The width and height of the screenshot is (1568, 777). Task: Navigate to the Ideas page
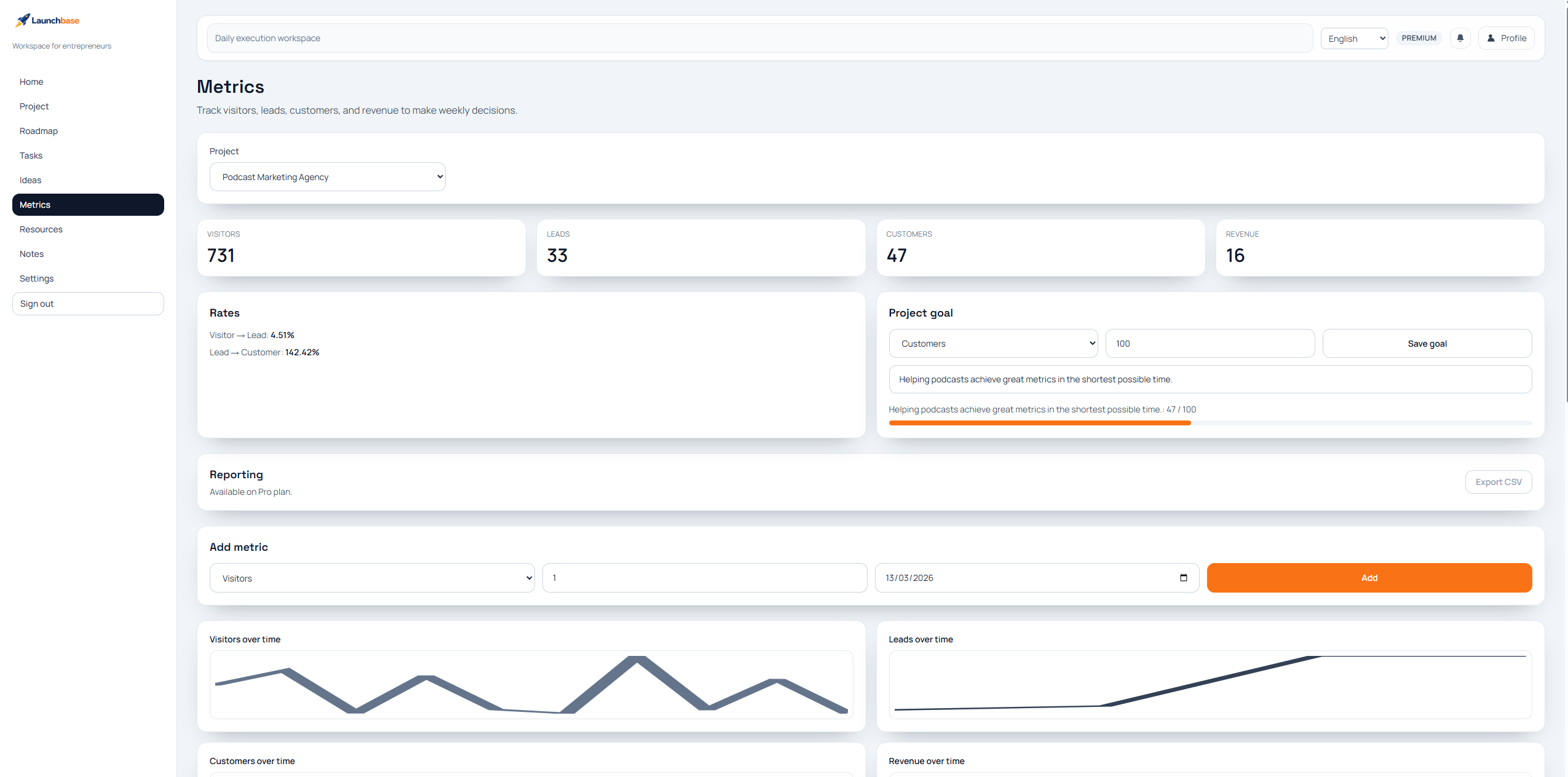tap(30, 180)
